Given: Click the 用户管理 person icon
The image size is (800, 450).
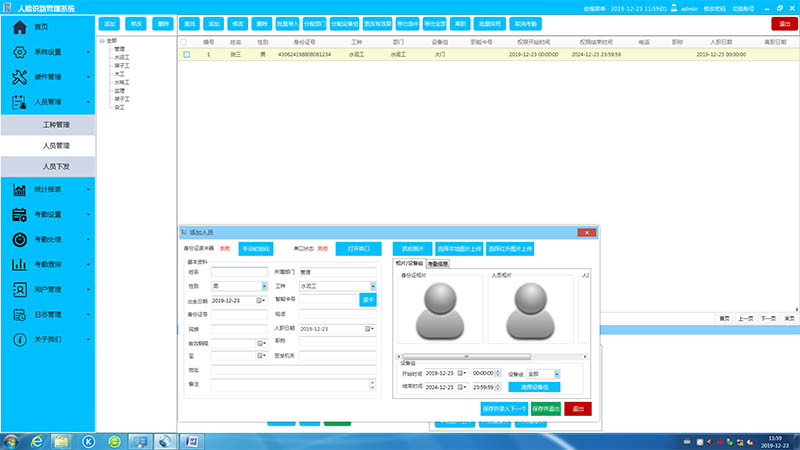Looking at the screenshot, I should pyautogui.click(x=19, y=289).
